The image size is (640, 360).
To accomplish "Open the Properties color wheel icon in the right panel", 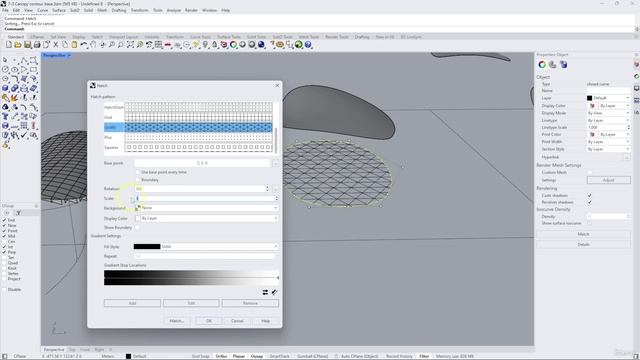I will coord(542,64).
